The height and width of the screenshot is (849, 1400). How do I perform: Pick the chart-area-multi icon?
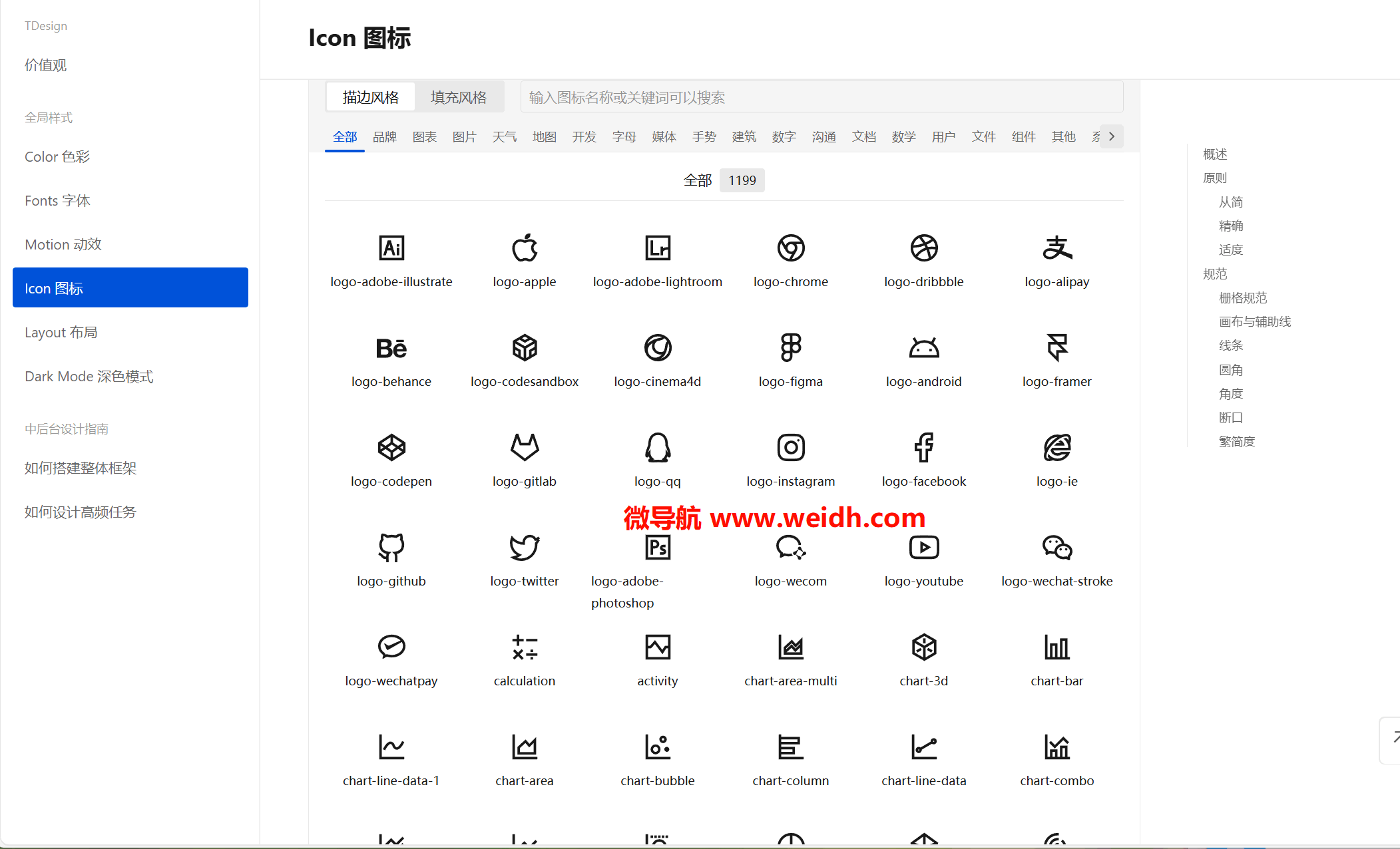(x=791, y=647)
